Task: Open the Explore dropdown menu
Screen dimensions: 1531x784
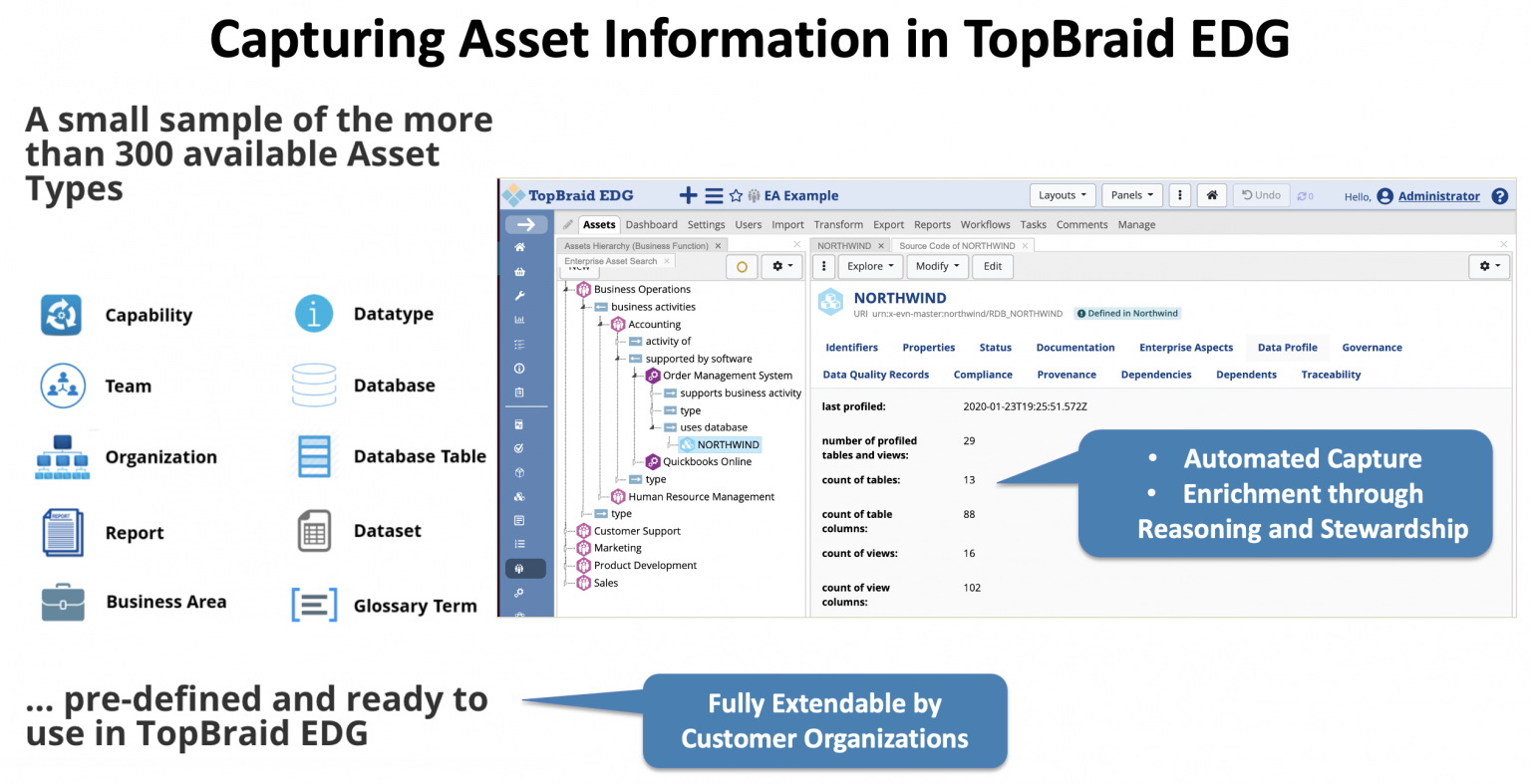Action: pyautogui.click(x=870, y=266)
